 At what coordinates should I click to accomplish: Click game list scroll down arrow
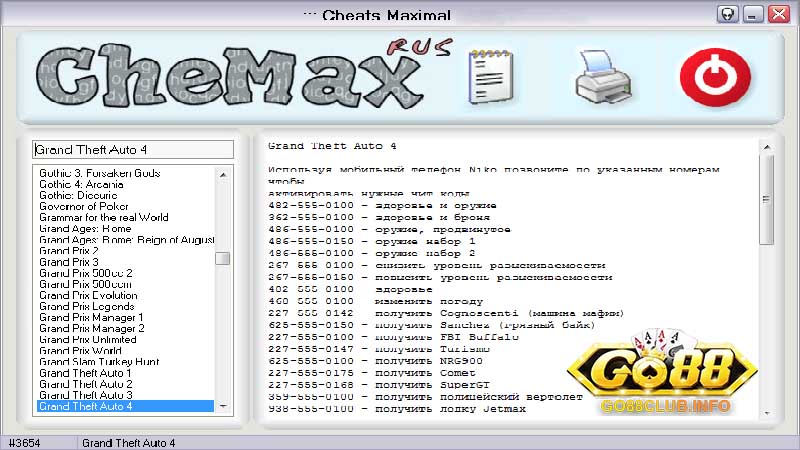(223, 406)
